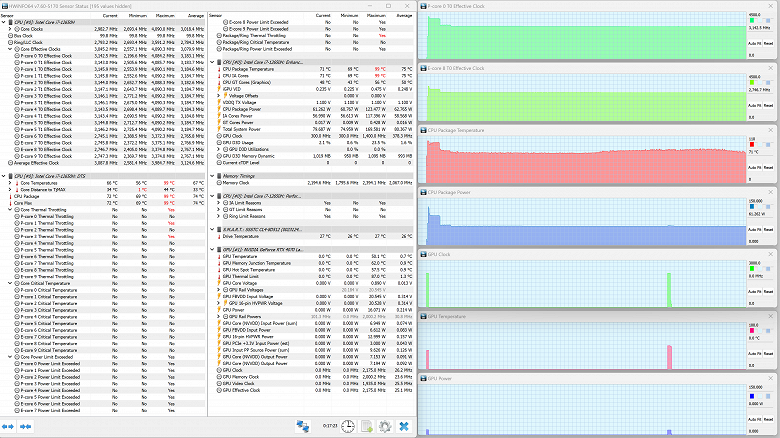Collapse the CPU [#0] Intel Core i7-12650H group
Viewport: 780px width, 438px height.
click(3, 22)
